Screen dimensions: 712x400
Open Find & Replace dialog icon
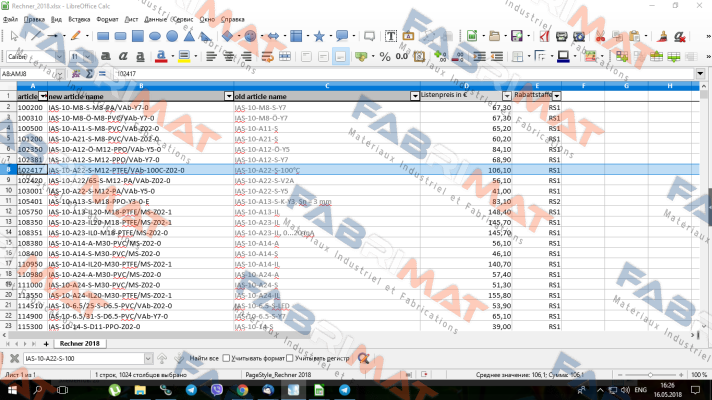pos(363,359)
